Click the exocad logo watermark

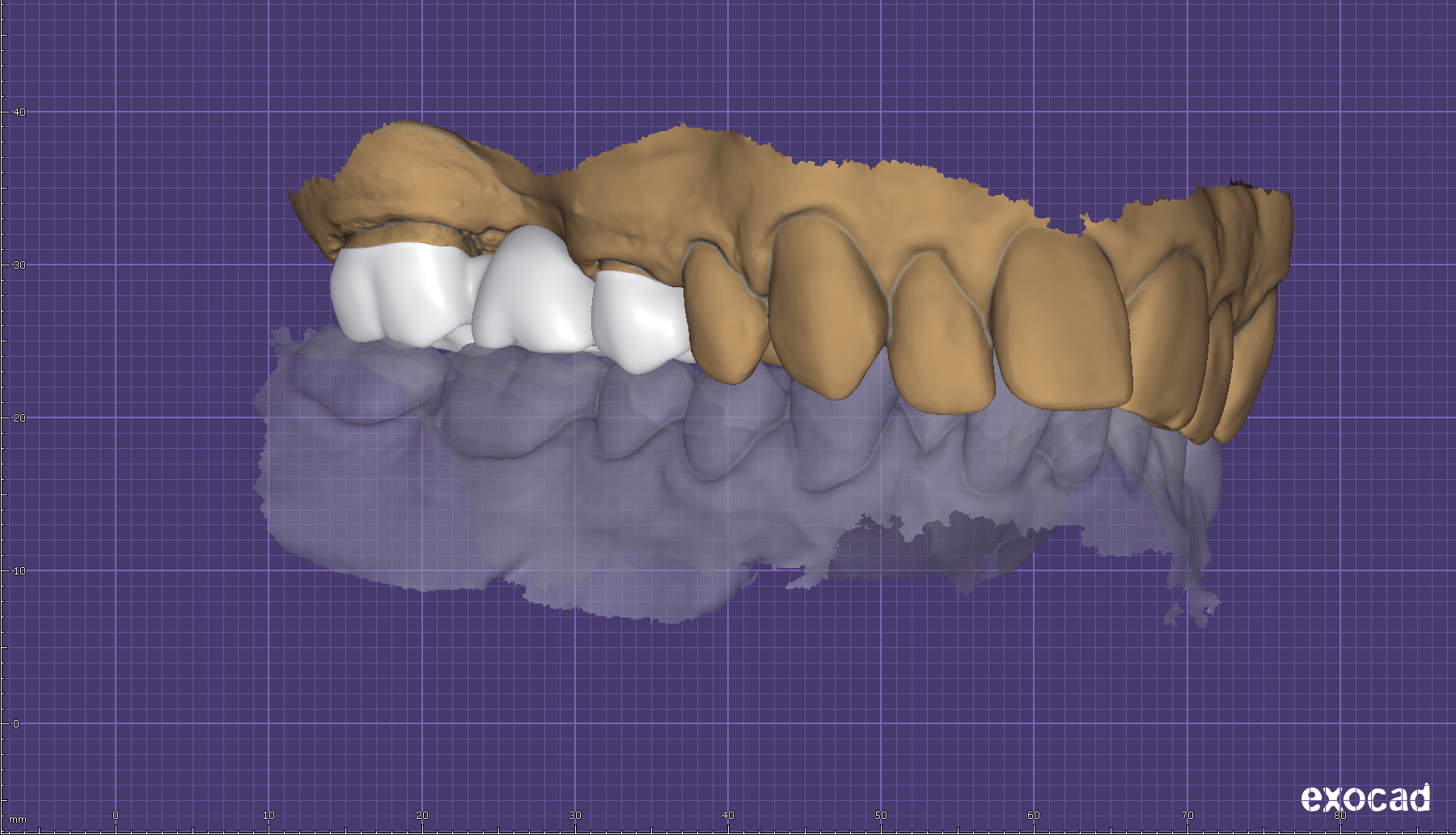click(x=1365, y=799)
